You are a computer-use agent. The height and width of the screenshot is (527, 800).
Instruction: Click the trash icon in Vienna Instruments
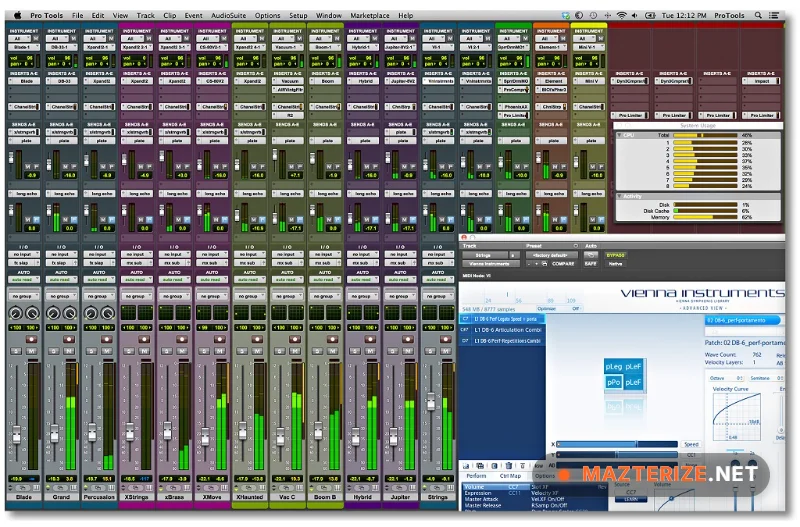click(509, 465)
